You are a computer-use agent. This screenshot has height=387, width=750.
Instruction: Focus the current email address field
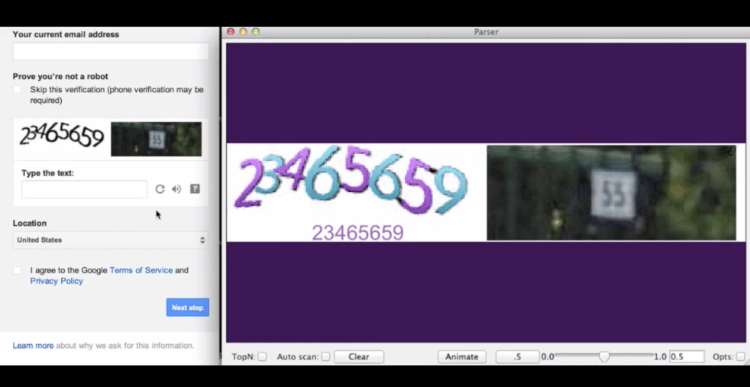[x=111, y=51]
